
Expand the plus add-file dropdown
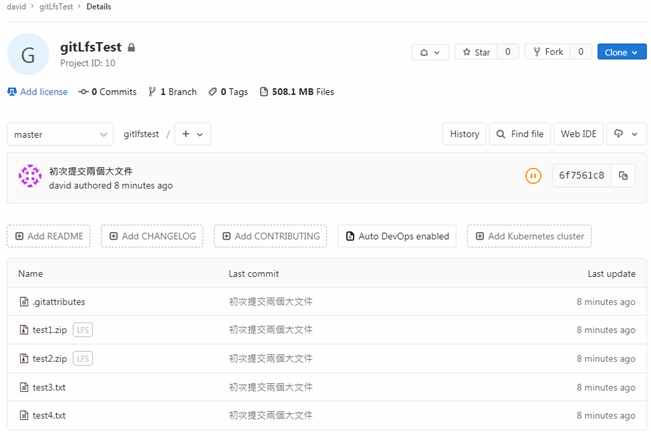coord(192,134)
